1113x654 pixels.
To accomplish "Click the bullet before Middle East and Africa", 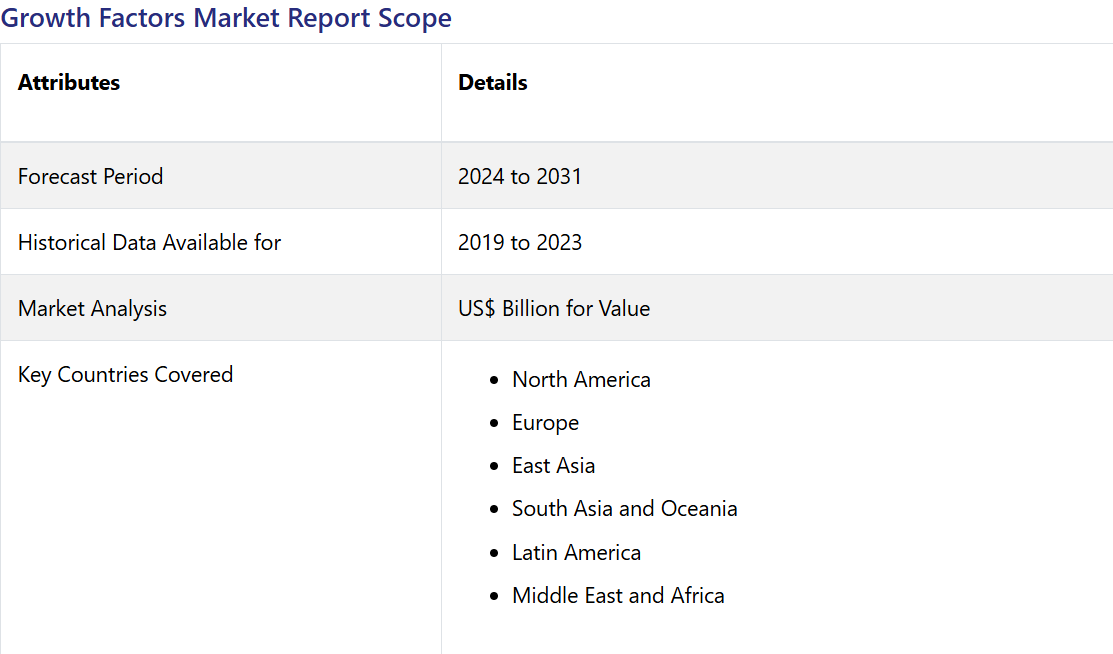I will coord(494,597).
